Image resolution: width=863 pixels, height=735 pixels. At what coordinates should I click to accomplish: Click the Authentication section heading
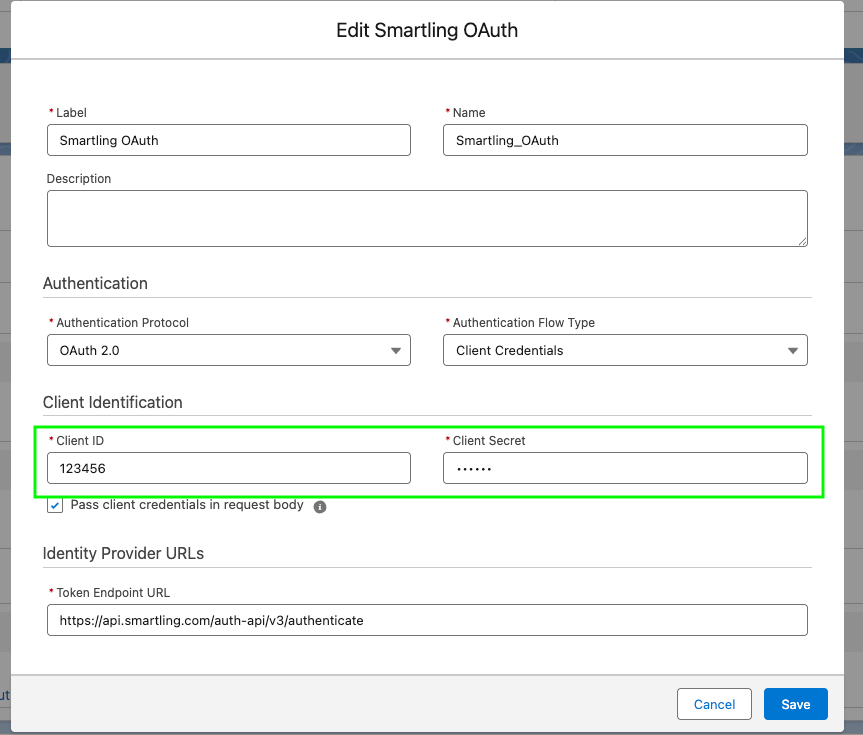95,284
